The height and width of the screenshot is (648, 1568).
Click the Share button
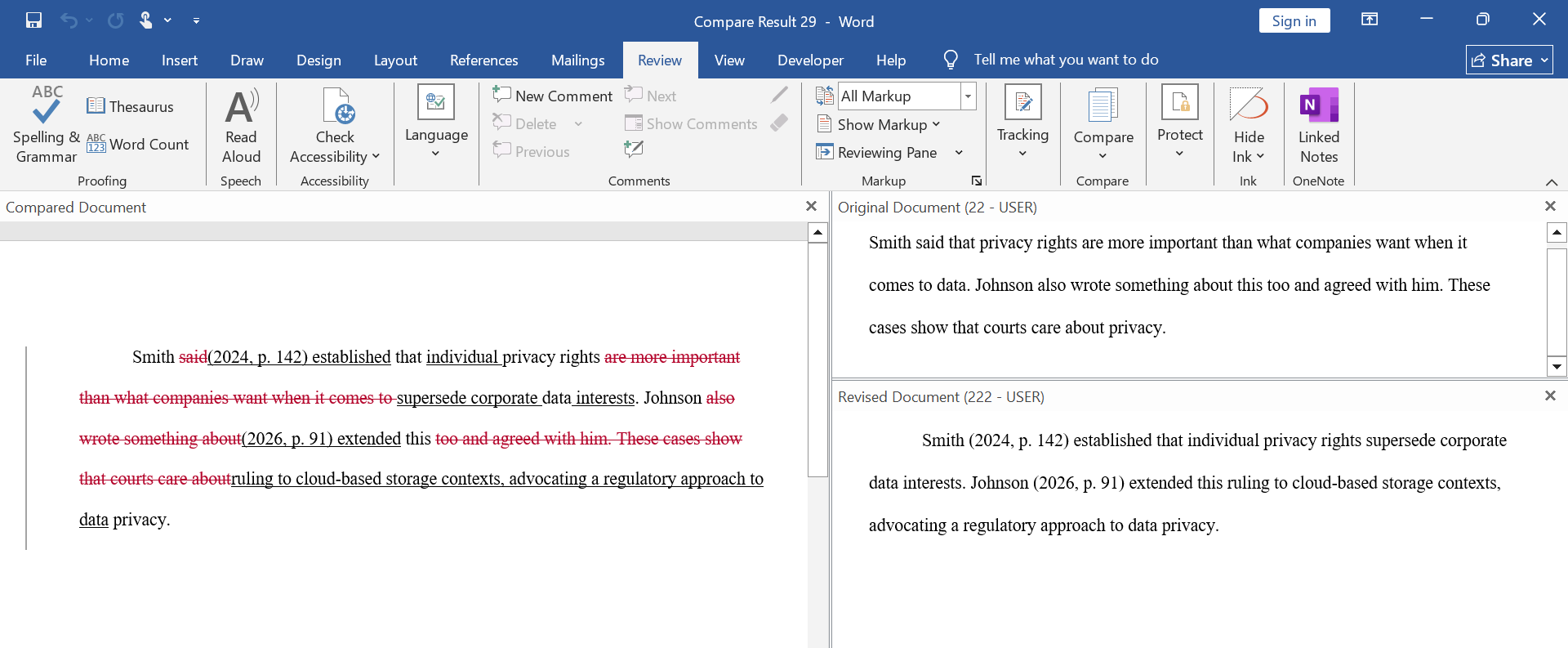pyautogui.click(x=1509, y=60)
